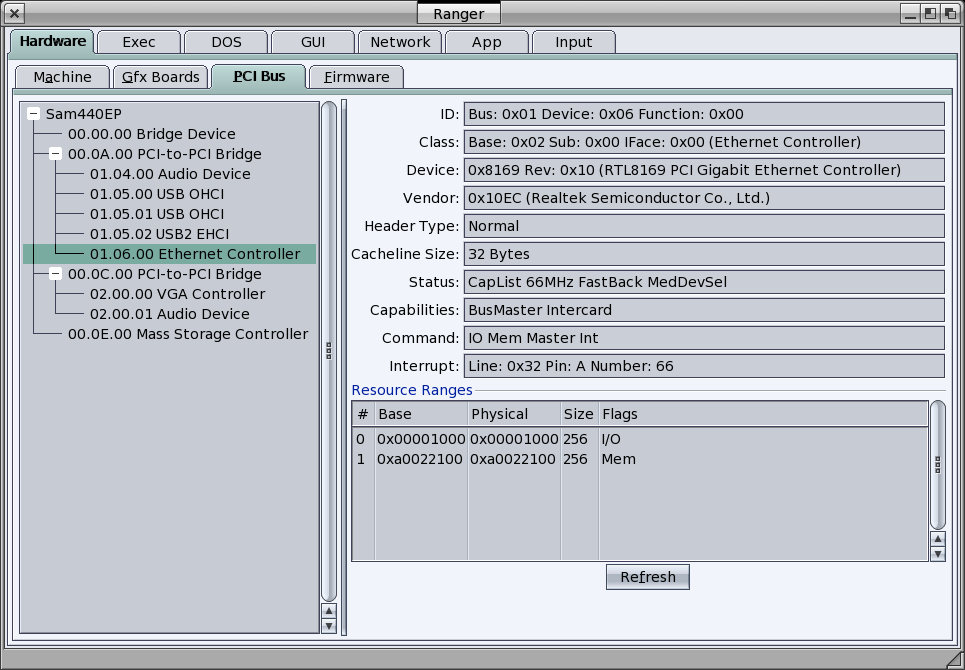
Task: Click the device tree scroll down arrow
Action: tap(329, 626)
